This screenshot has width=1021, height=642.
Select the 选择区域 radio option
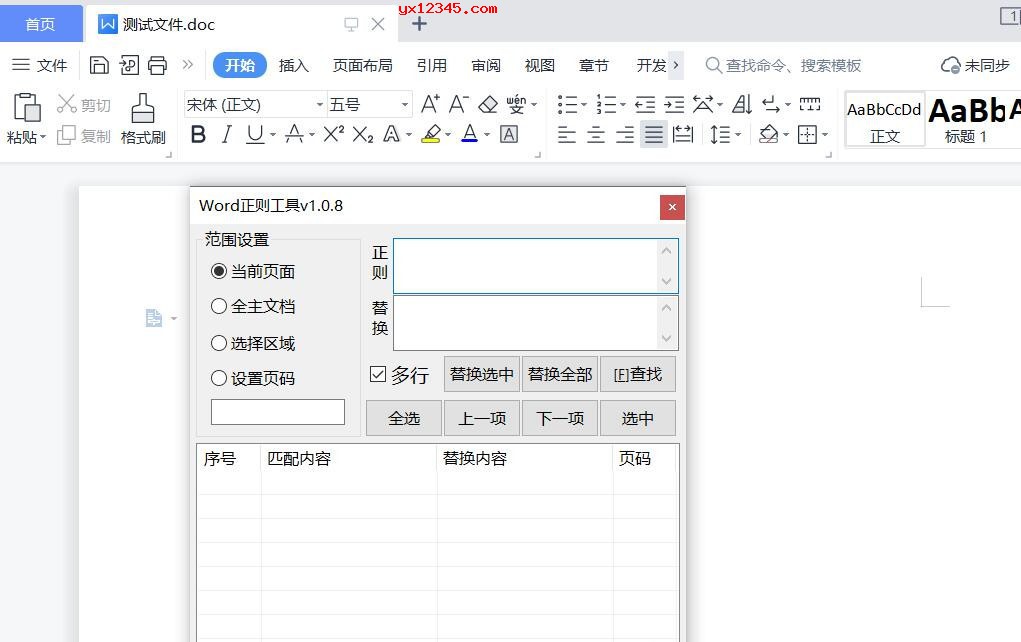pyautogui.click(x=219, y=343)
